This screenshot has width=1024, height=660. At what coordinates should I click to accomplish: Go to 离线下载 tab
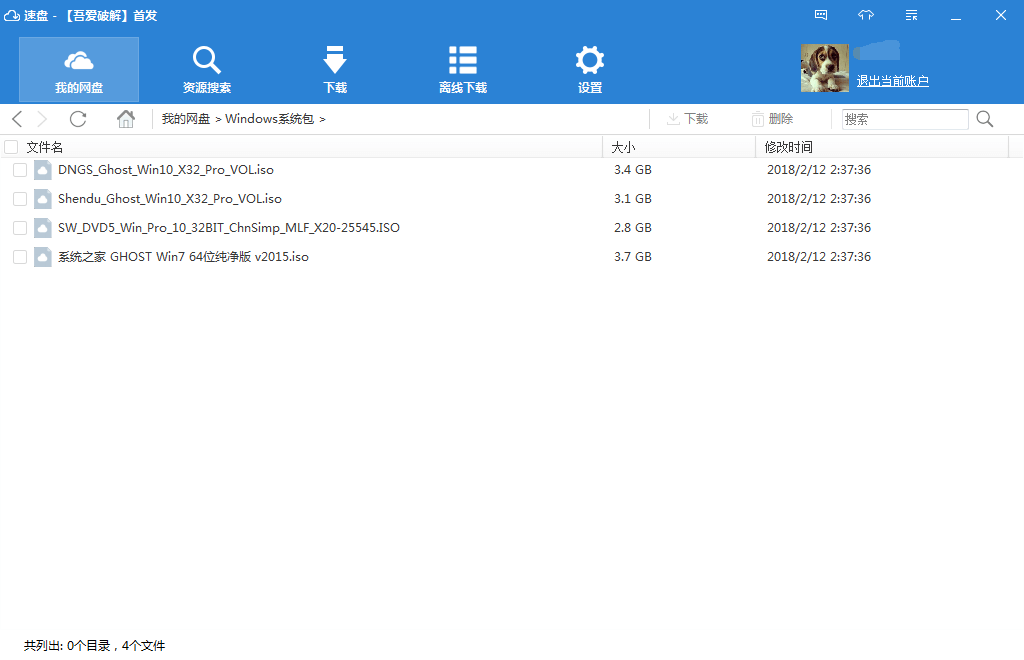pyautogui.click(x=462, y=70)
